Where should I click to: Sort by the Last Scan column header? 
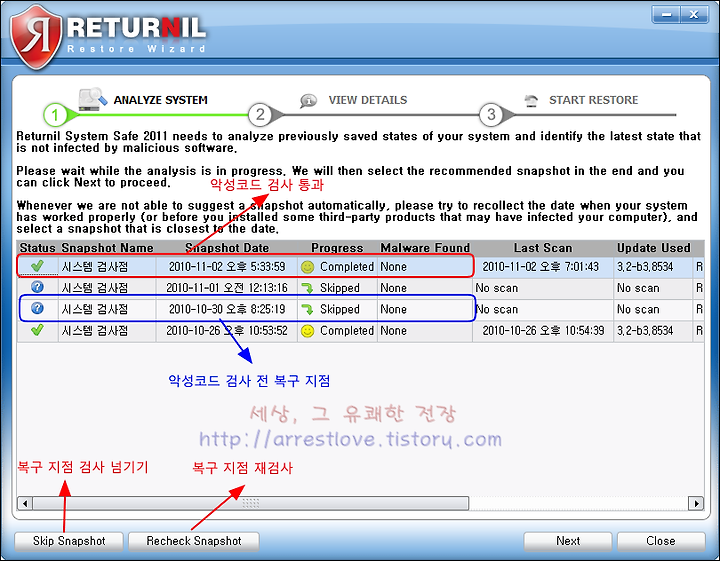click(543, 248)
